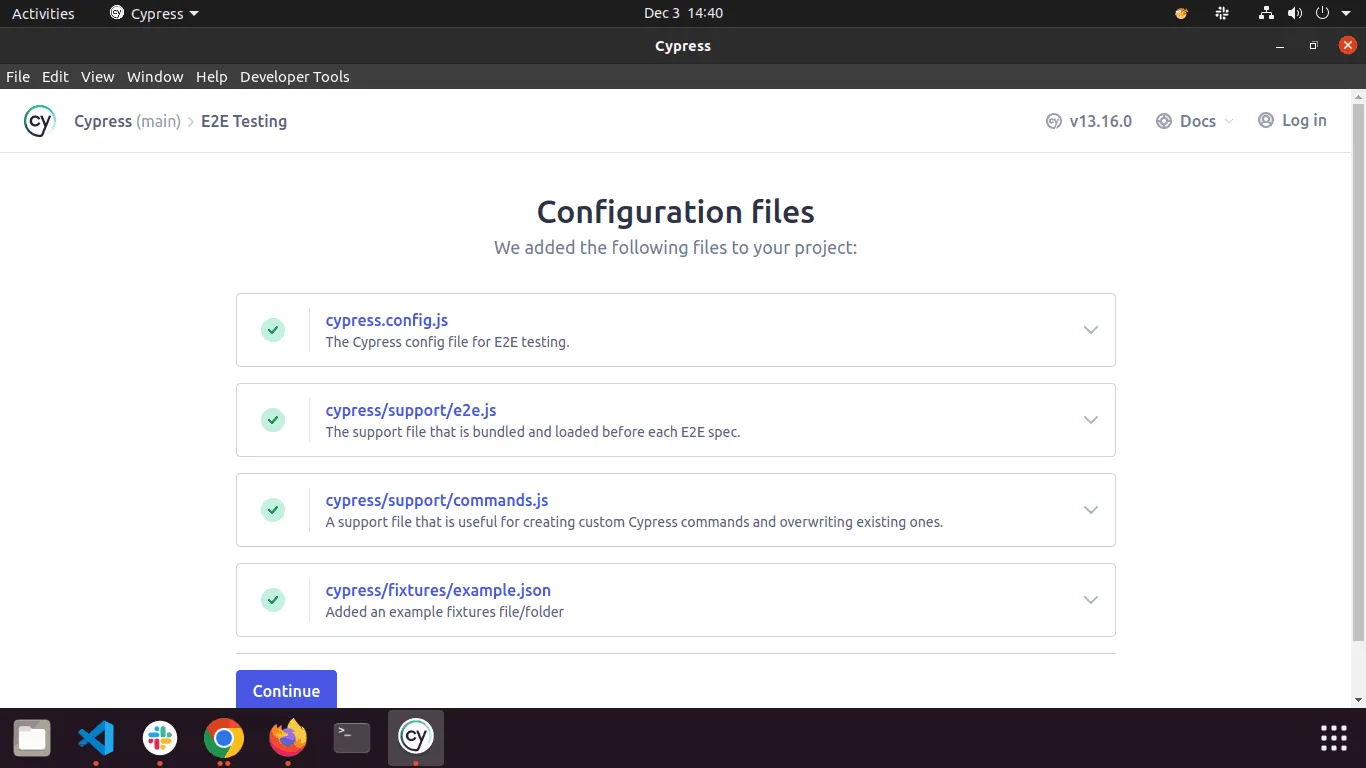Expand the cypress/support/e2e.js file row
The width and height of the screenshot is (1366, 768).
click(1091, 420)
